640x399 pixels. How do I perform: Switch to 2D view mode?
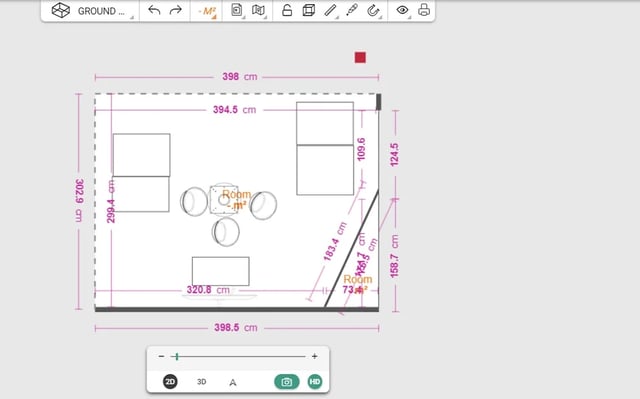pos(170,382)
